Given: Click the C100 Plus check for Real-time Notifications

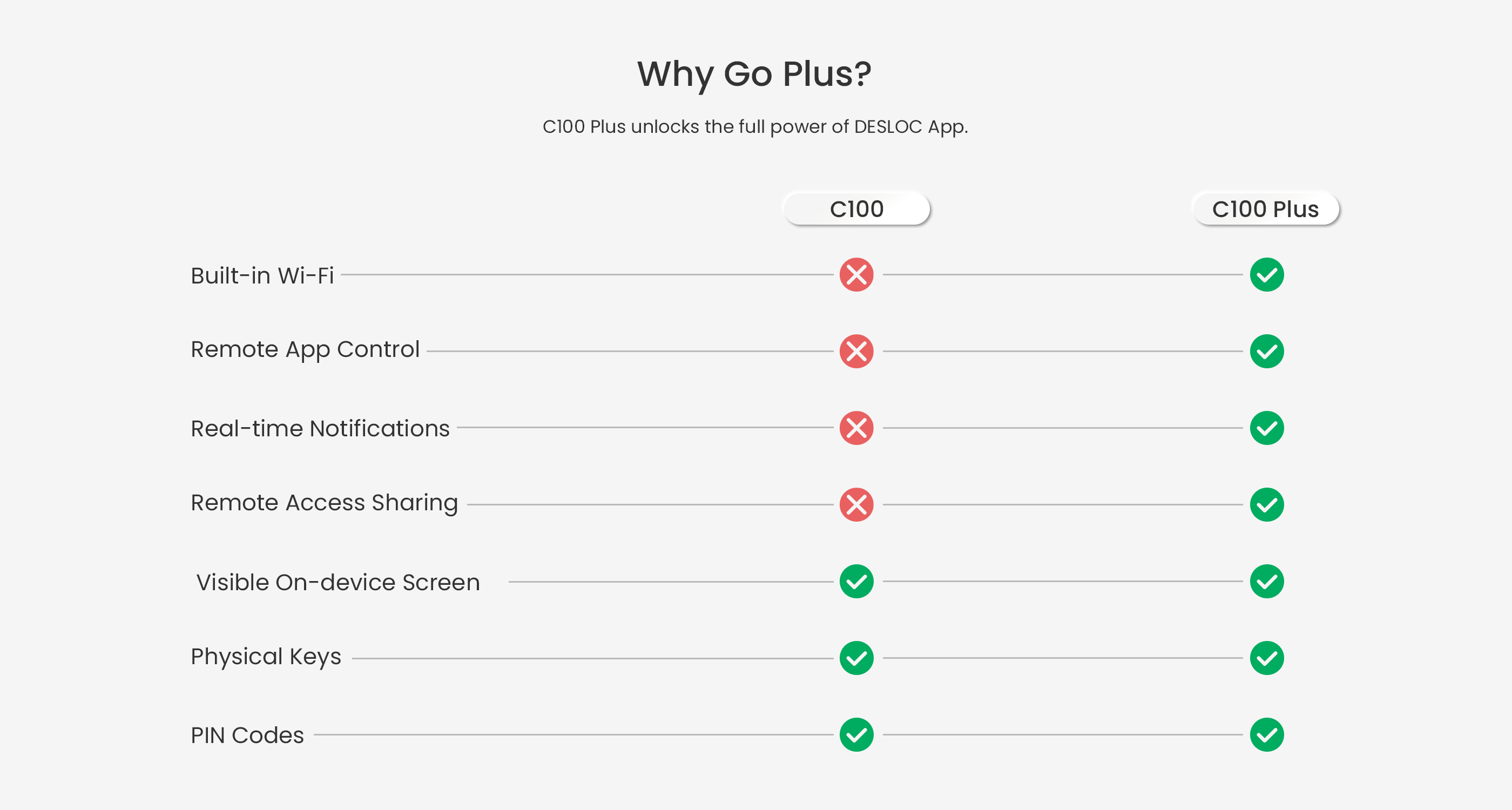Looking at the screenshot, I should [x=1267, y=428].
